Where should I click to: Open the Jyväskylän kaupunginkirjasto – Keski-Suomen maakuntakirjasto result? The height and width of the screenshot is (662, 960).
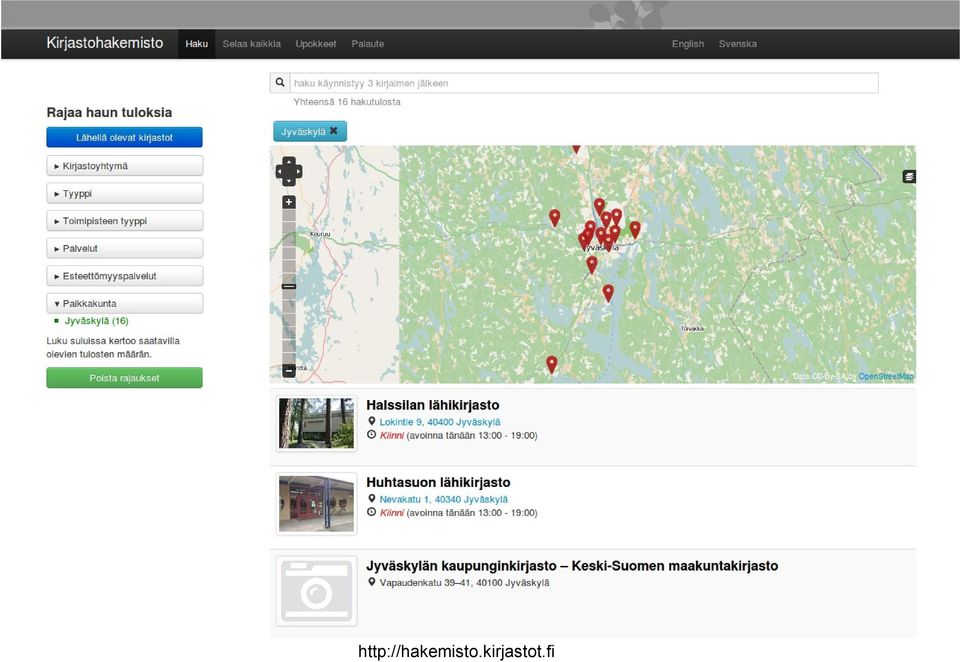pyautogui.click(x=572, y=566)
